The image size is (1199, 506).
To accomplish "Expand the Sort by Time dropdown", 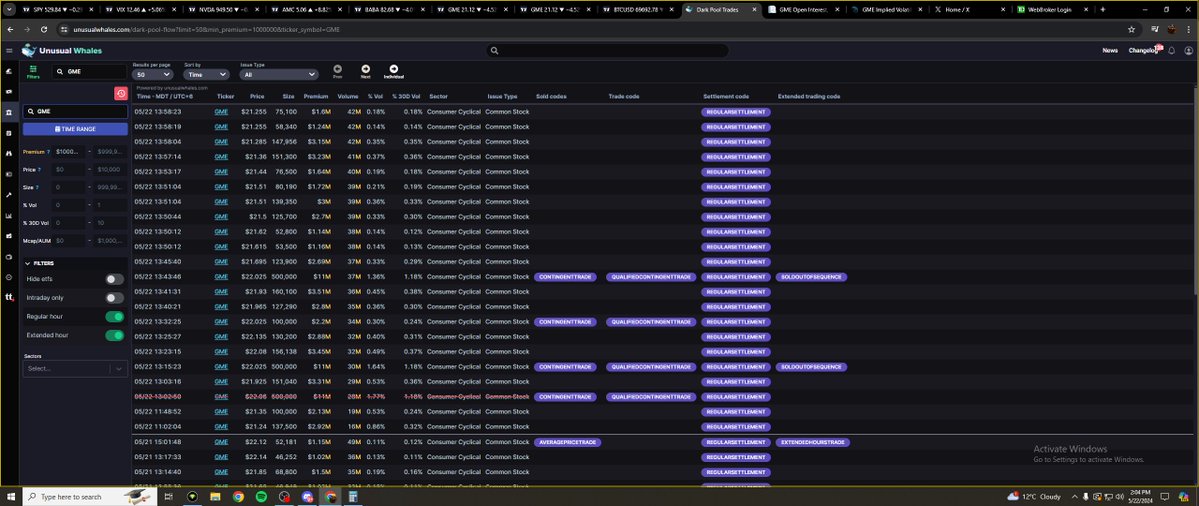I will [x=207, y=74].
